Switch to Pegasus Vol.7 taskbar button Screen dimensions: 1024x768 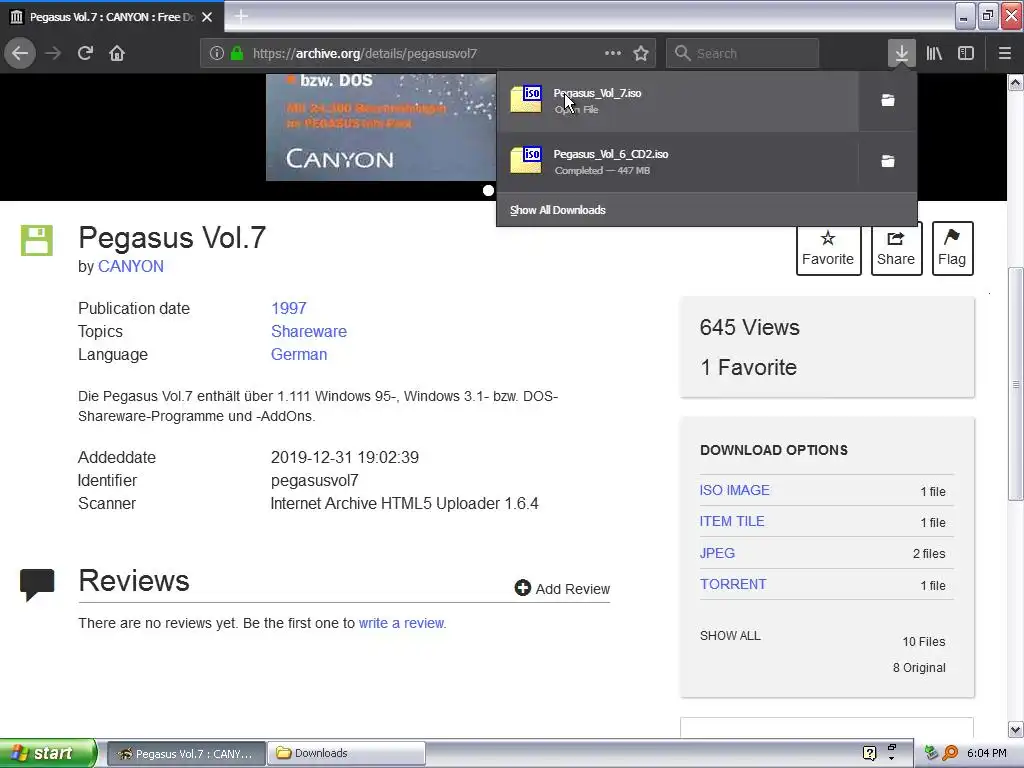click(186, 754)
